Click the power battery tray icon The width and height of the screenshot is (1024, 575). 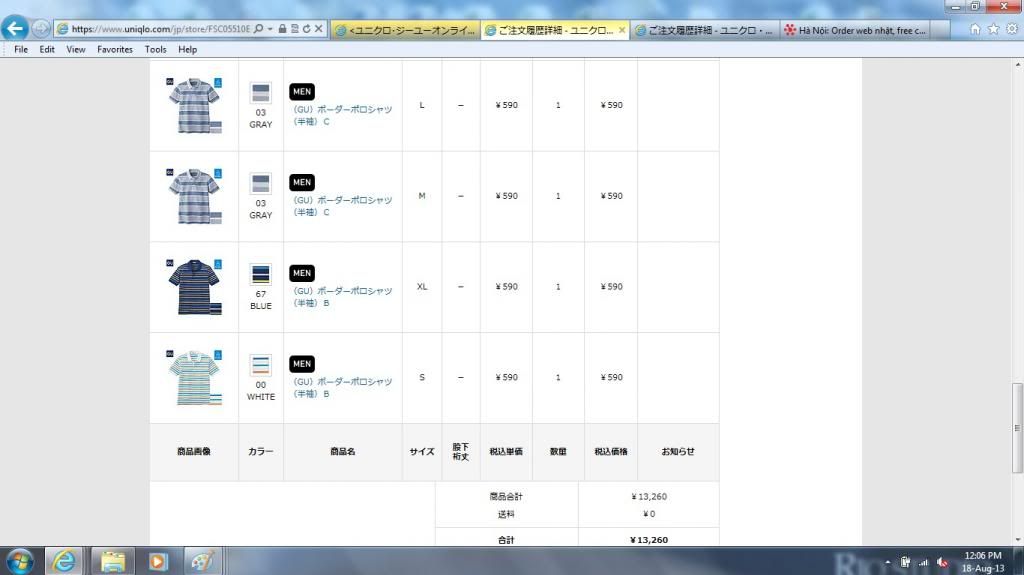click(x=905, y=562)
